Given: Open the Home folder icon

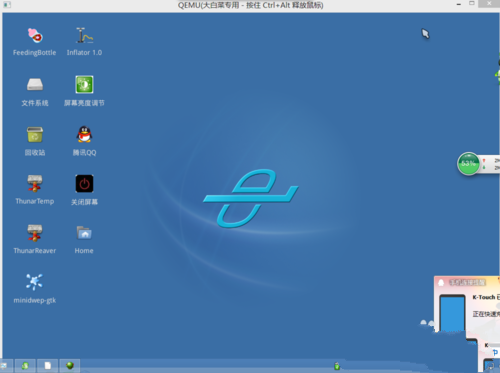Looking at the screenshot, I should (84, 233).
